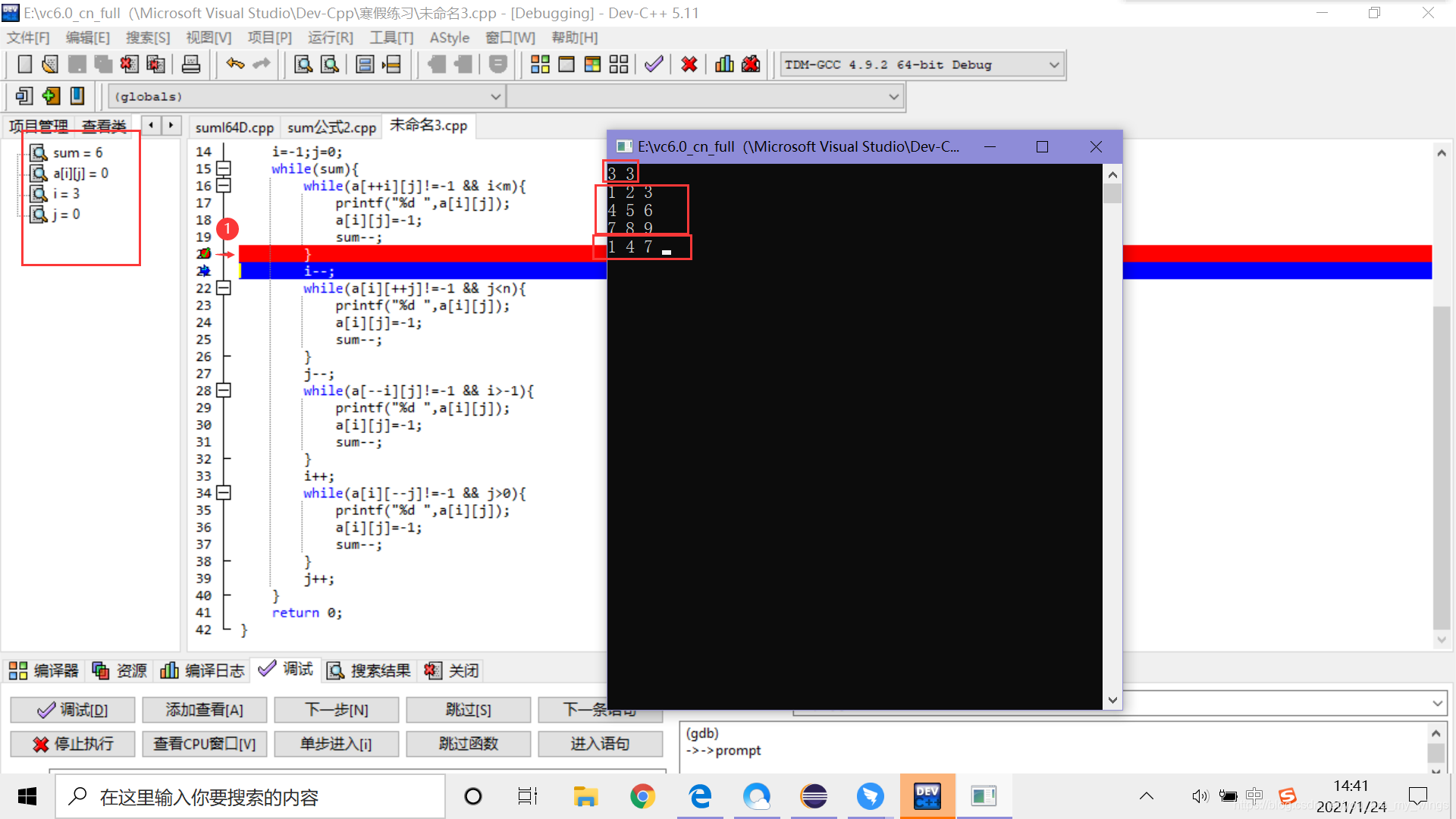Switch to Dev-C++ in the Windows taskbar

click(927, 796)
